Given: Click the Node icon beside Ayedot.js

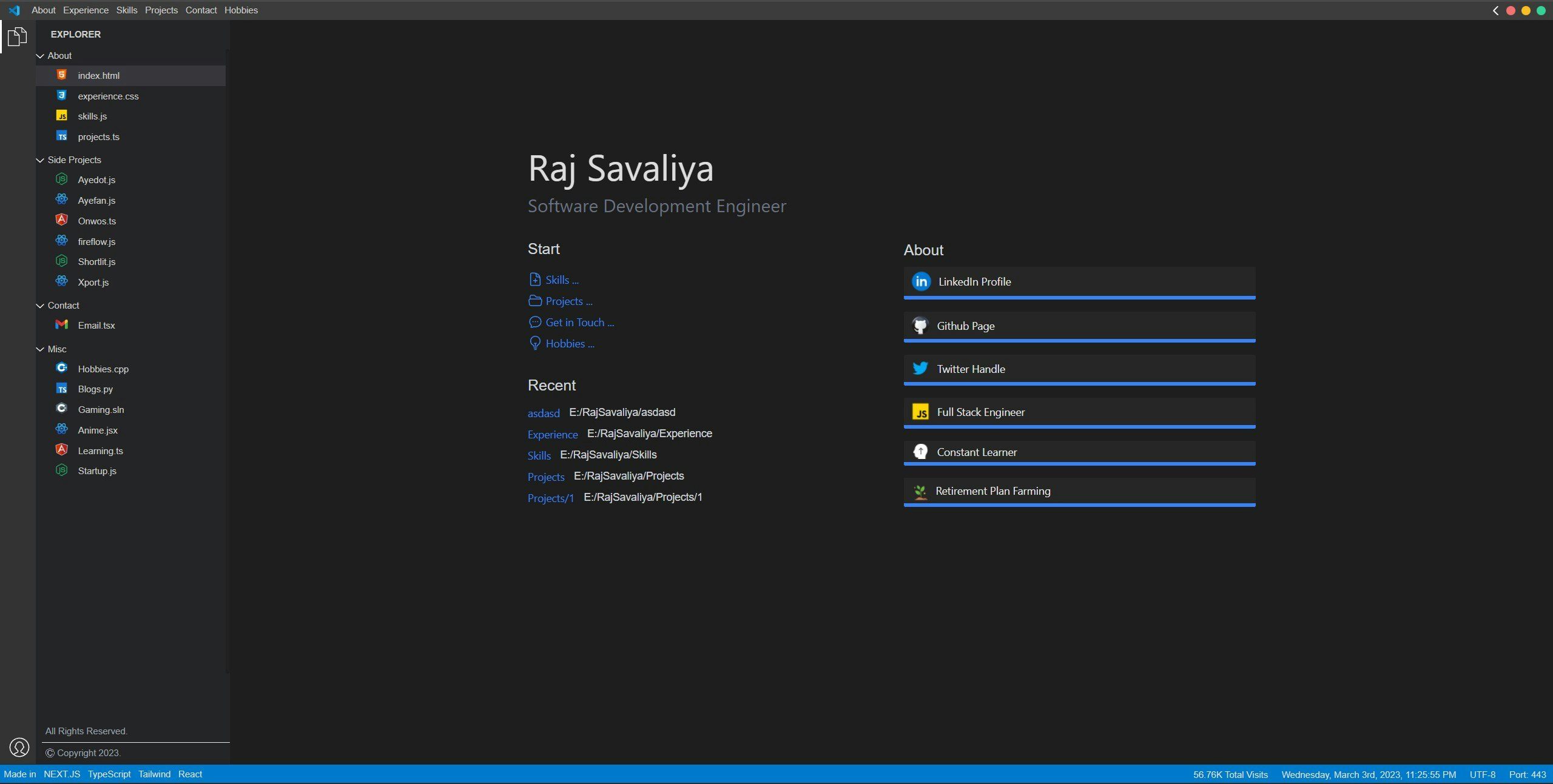Looking at the screenshot, I should pos(62,179).
